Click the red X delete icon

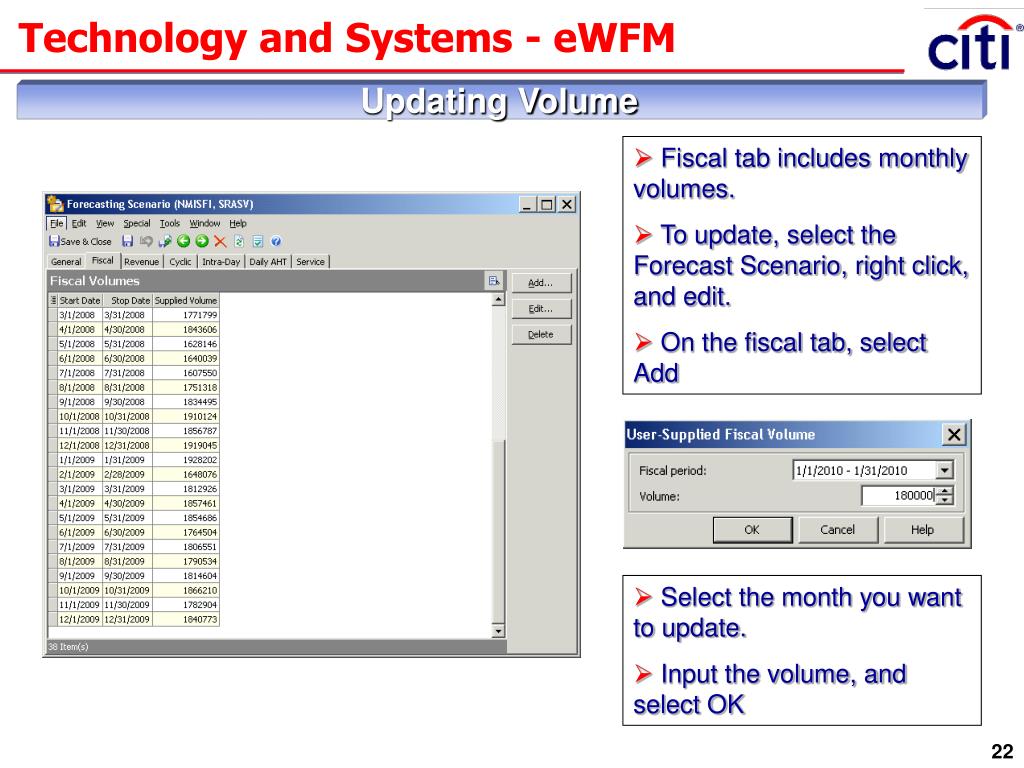[220, 242]
